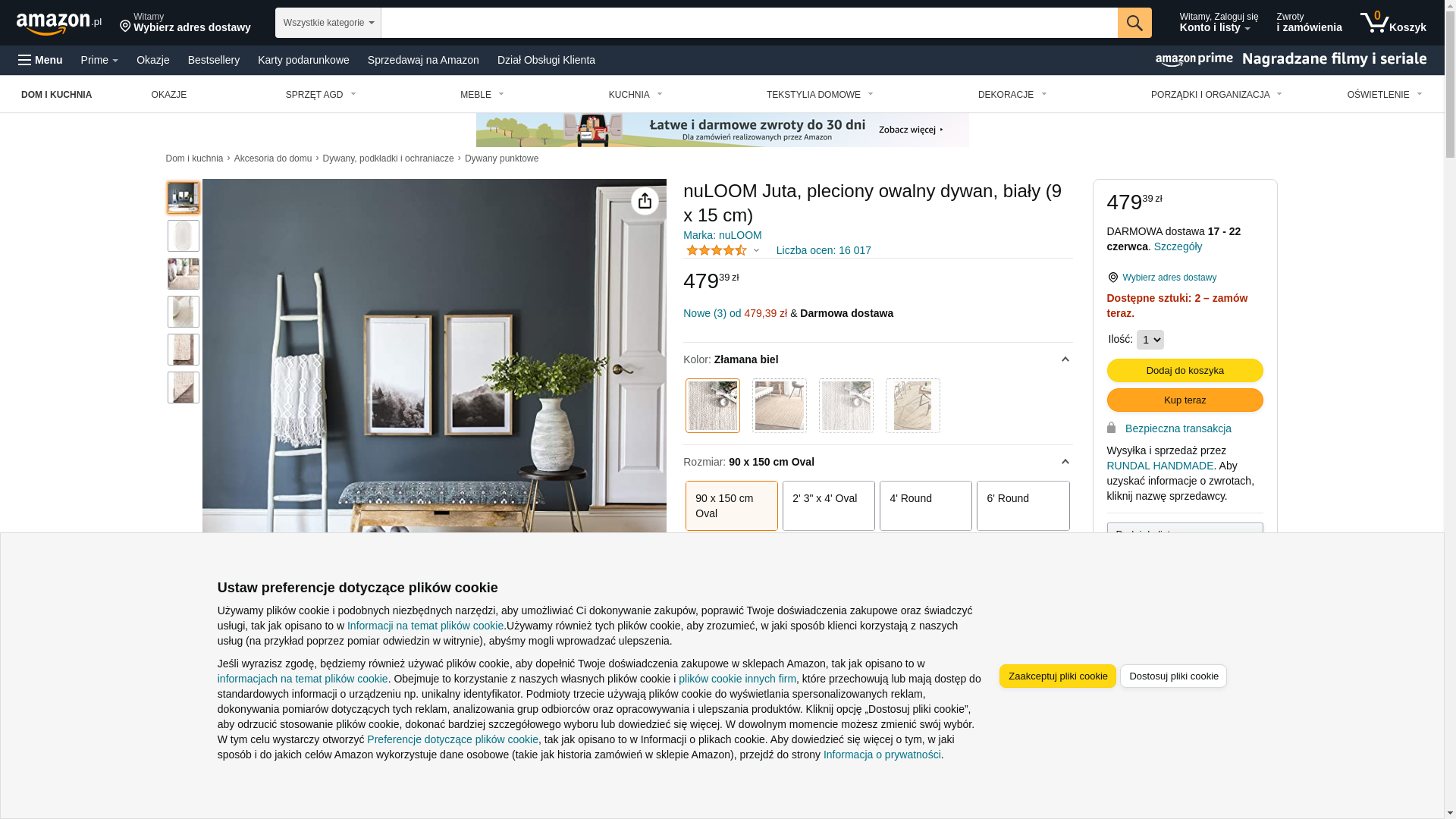Click inside the main search input field
Screen dimensions: 1456x819
(749, 23)
